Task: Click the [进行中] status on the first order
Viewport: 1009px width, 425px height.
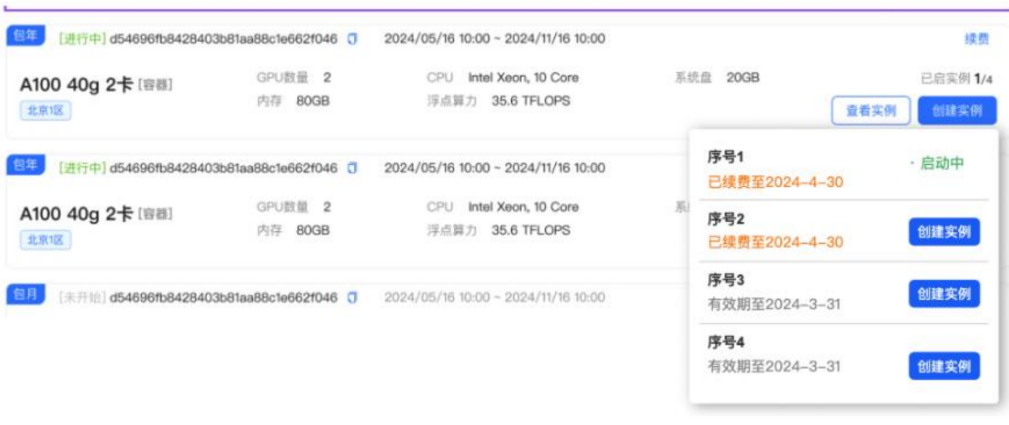Action: point(82,39)
